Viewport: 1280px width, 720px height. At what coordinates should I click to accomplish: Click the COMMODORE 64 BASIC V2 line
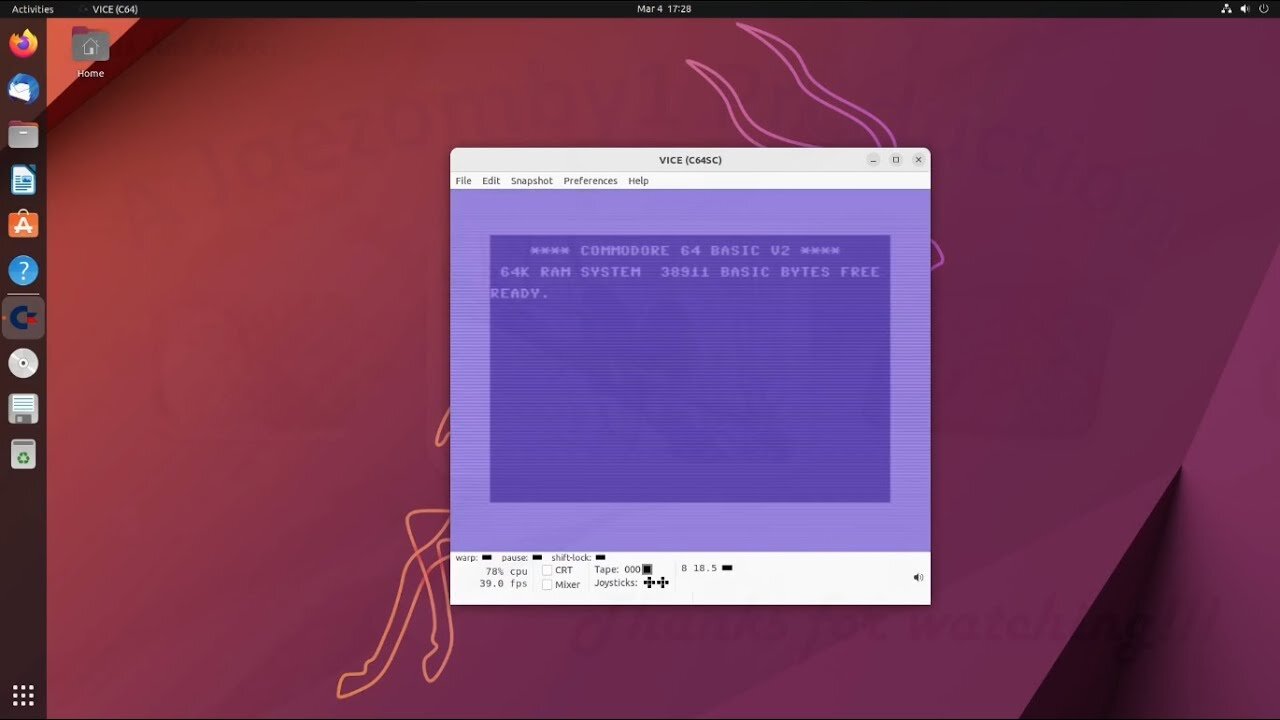(685, 250)
